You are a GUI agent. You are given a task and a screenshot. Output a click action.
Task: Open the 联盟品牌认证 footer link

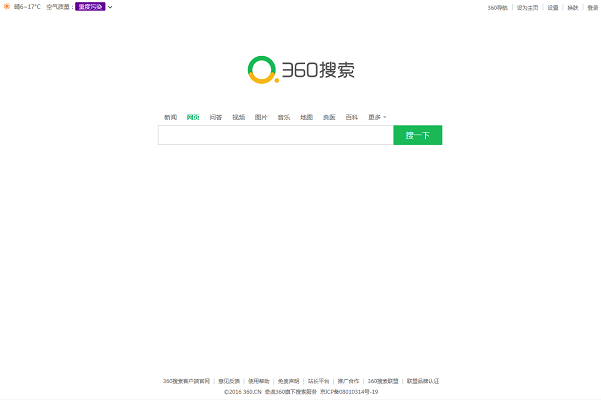coord(423,381)
